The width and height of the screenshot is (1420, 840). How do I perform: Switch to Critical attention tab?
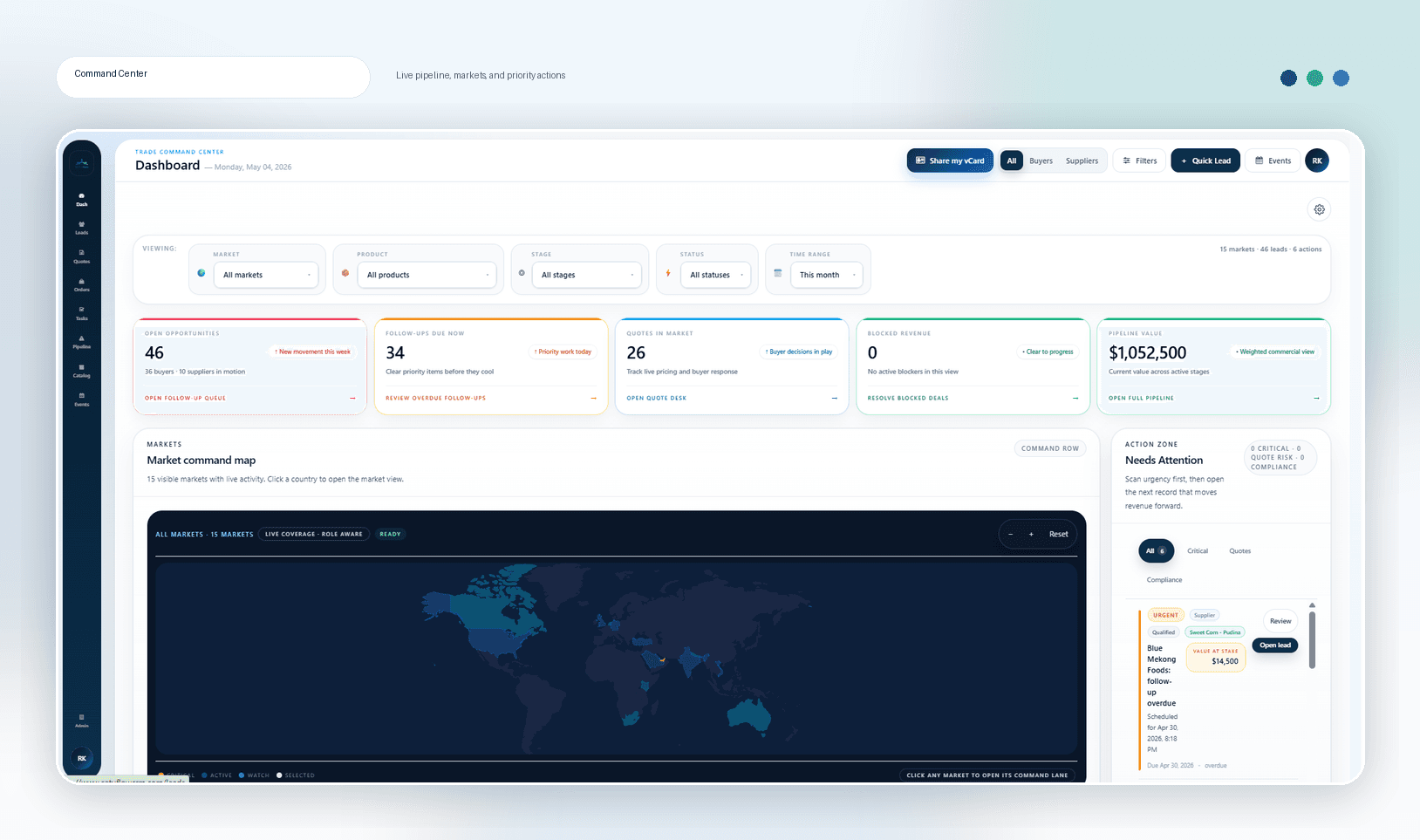click(1198, 551)
